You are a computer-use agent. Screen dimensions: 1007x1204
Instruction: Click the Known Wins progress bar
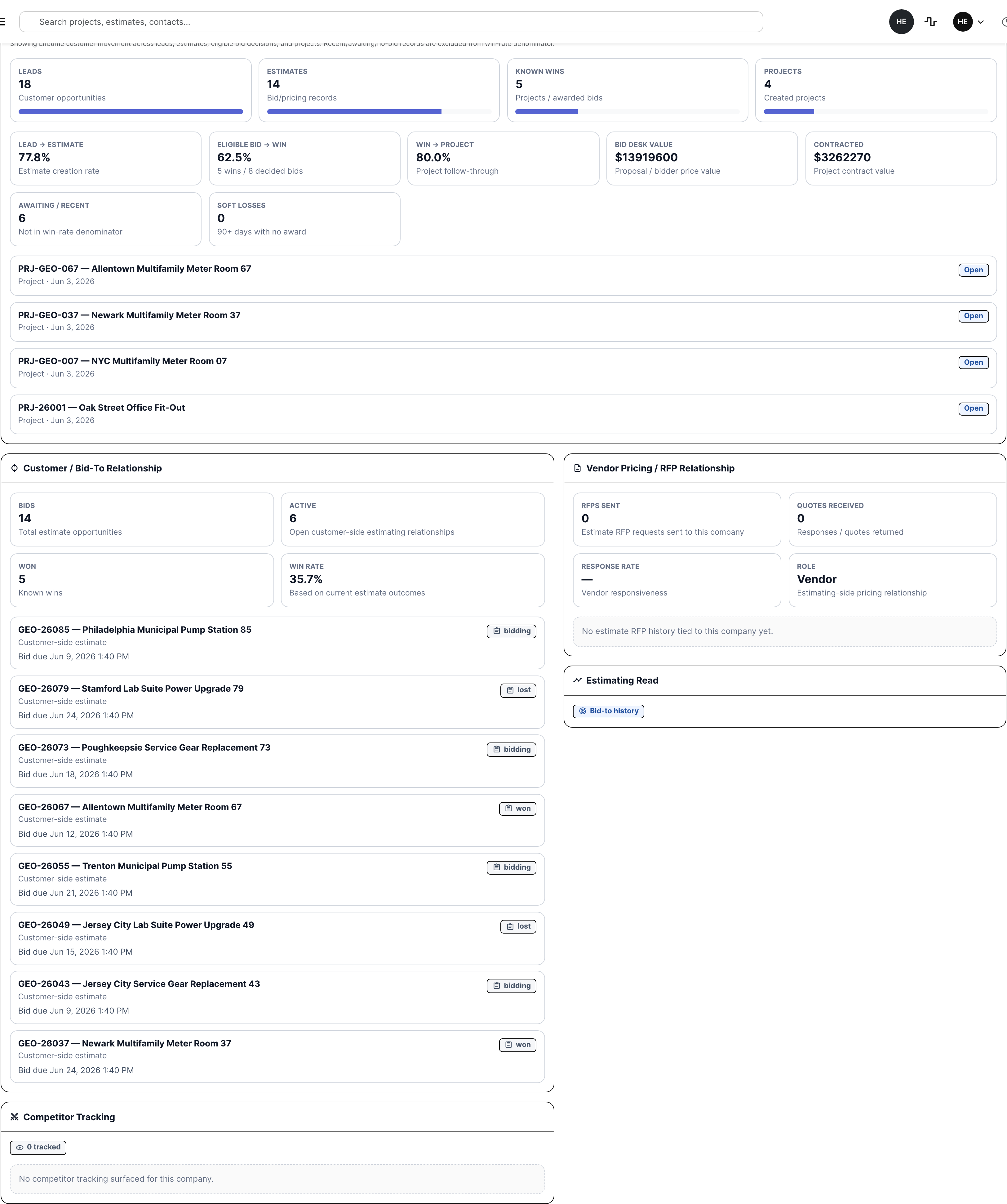(x=628, y=112)
